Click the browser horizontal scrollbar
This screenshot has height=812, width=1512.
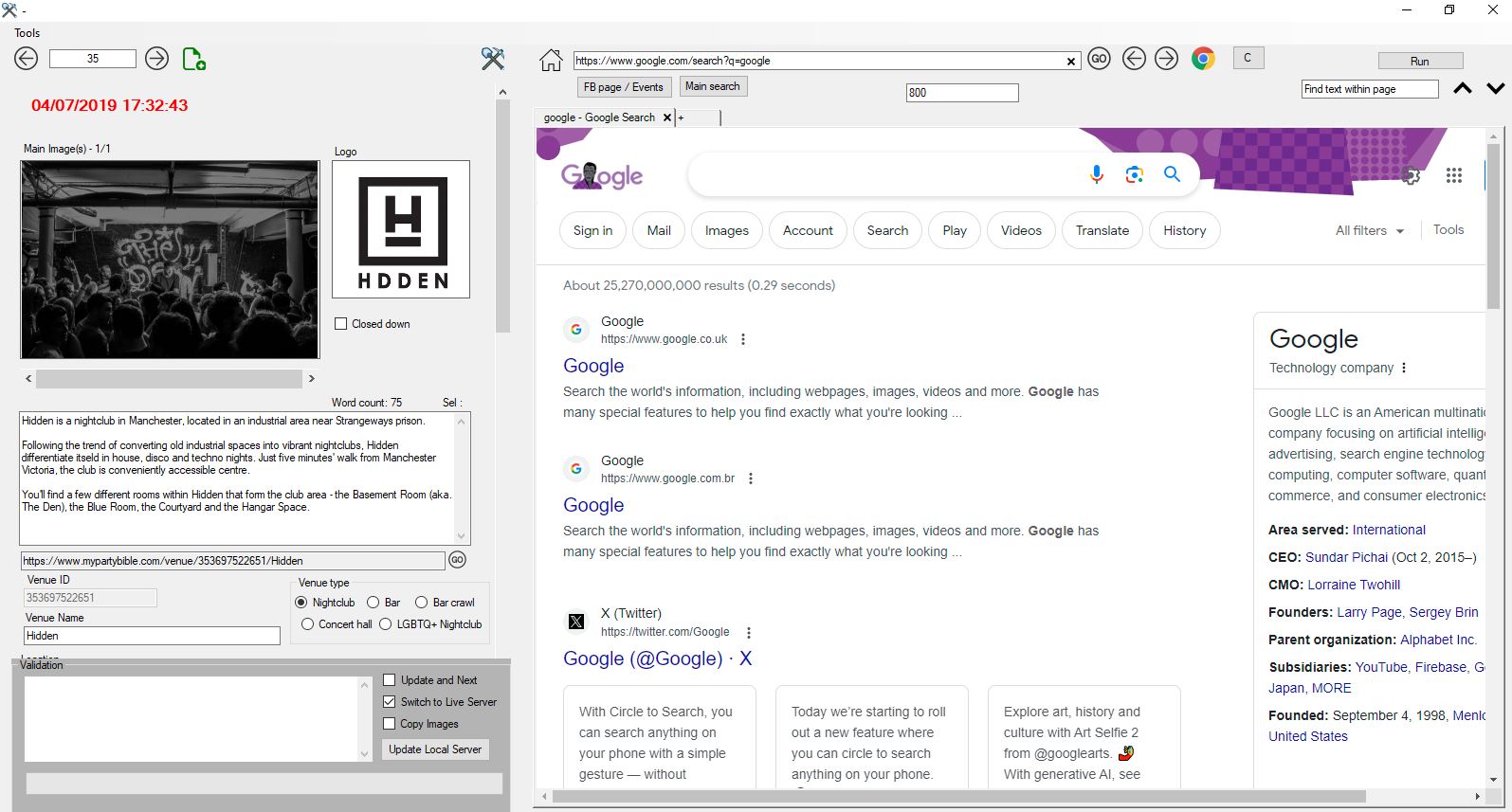[957, 797]
